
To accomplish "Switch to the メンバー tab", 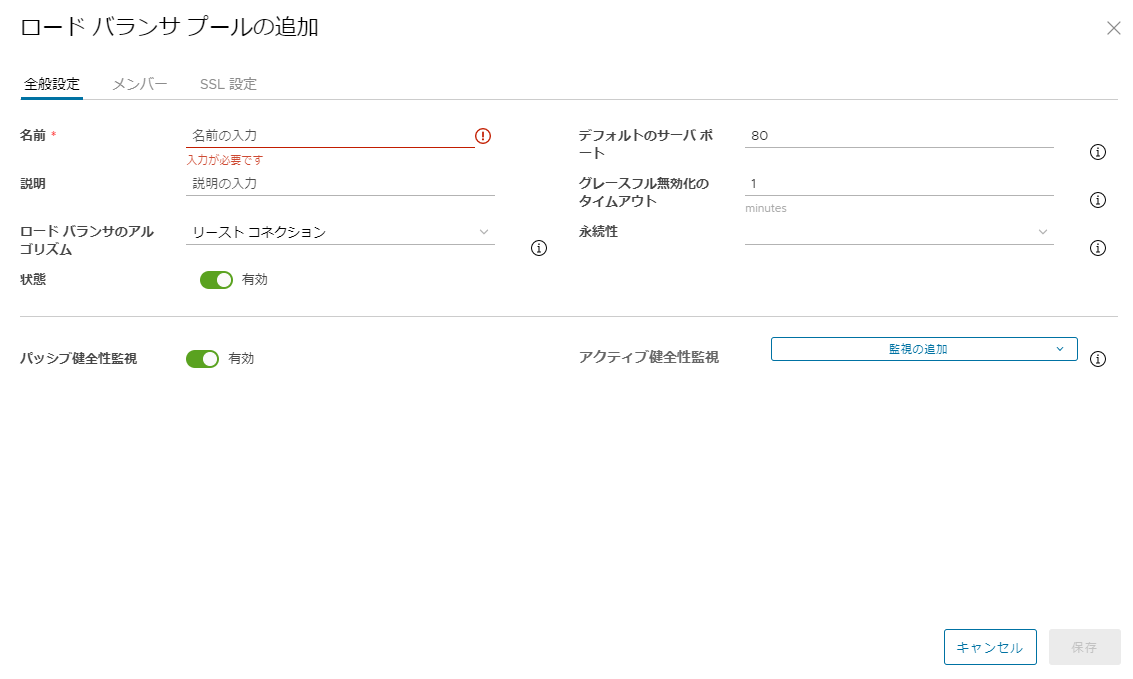I will pos(140,84).
